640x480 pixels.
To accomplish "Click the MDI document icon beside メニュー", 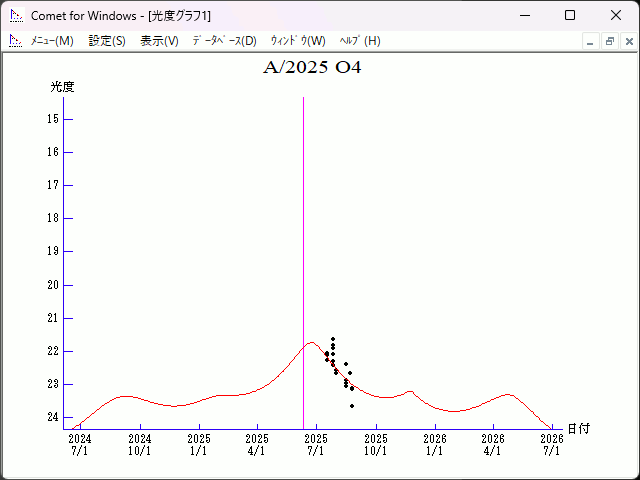I will [x=15, y=41].
